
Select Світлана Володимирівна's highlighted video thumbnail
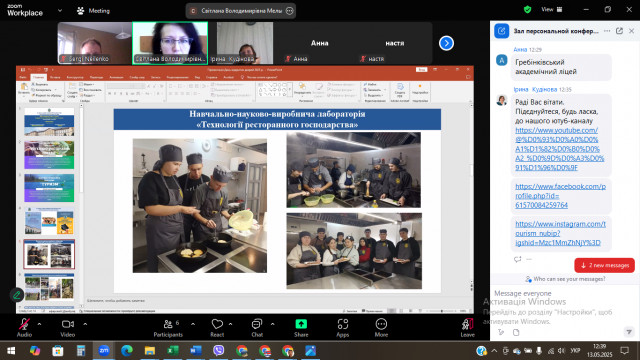coord(170,43)
